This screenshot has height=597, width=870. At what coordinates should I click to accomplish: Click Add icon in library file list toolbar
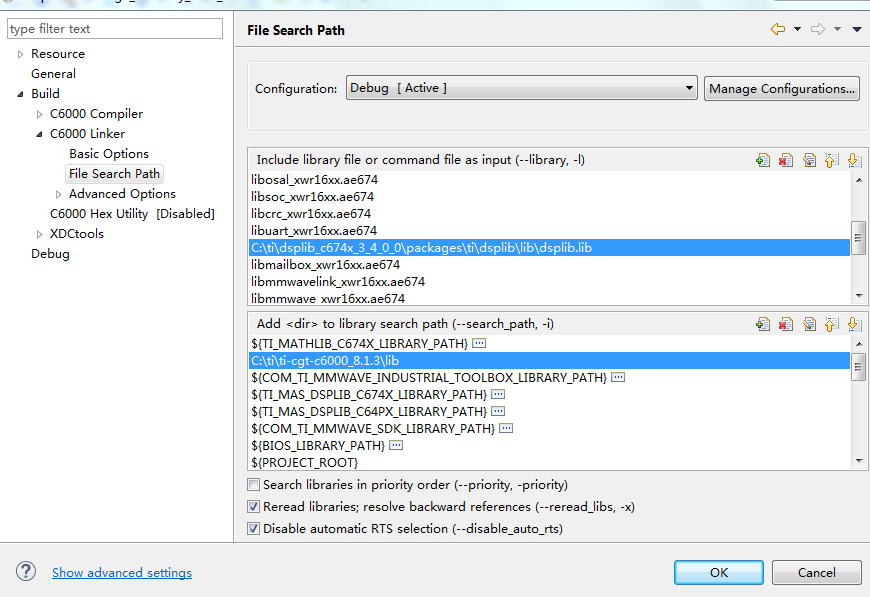(x=763, y=160)
